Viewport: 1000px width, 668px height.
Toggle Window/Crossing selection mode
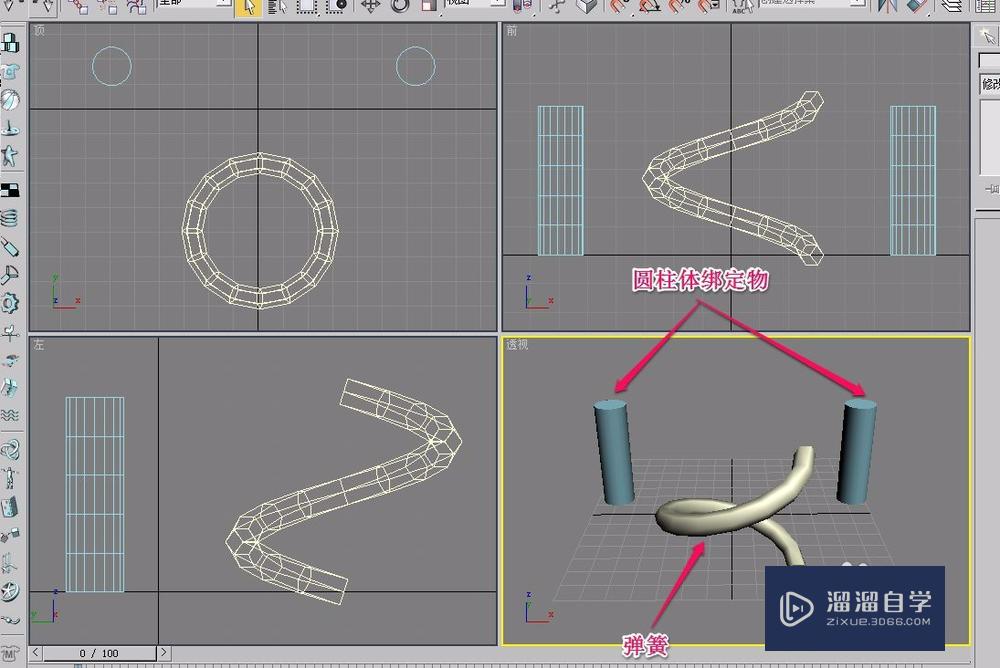(x=336, y=6)
